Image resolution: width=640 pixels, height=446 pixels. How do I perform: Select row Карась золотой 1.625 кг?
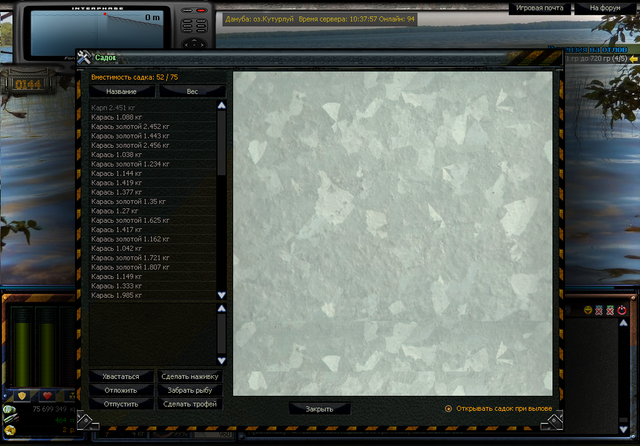[153, 220]
